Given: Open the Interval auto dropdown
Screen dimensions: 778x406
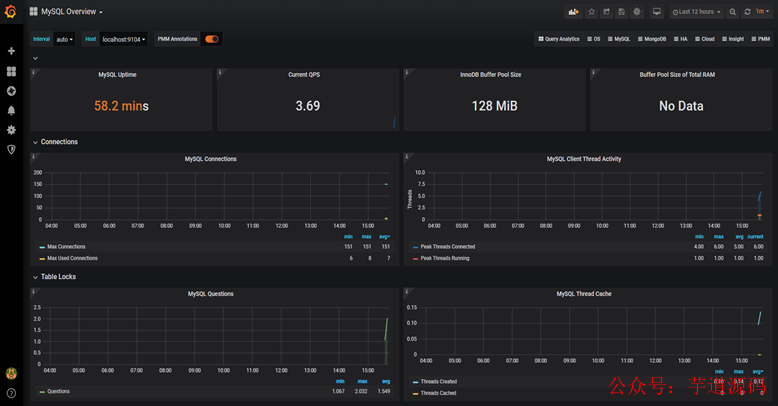Looking at the screenshot, I should click(65, 39).
